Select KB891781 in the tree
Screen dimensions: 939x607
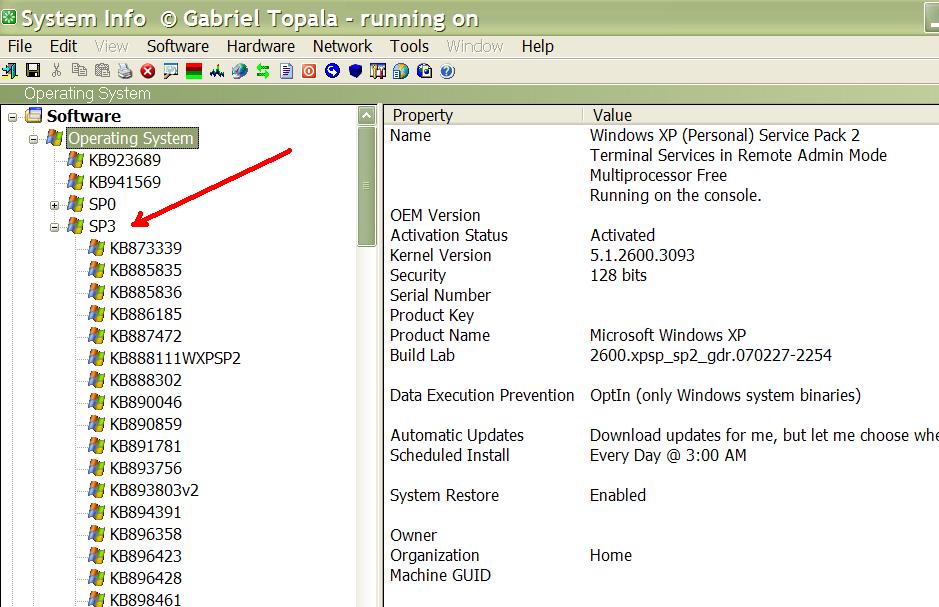146,446
